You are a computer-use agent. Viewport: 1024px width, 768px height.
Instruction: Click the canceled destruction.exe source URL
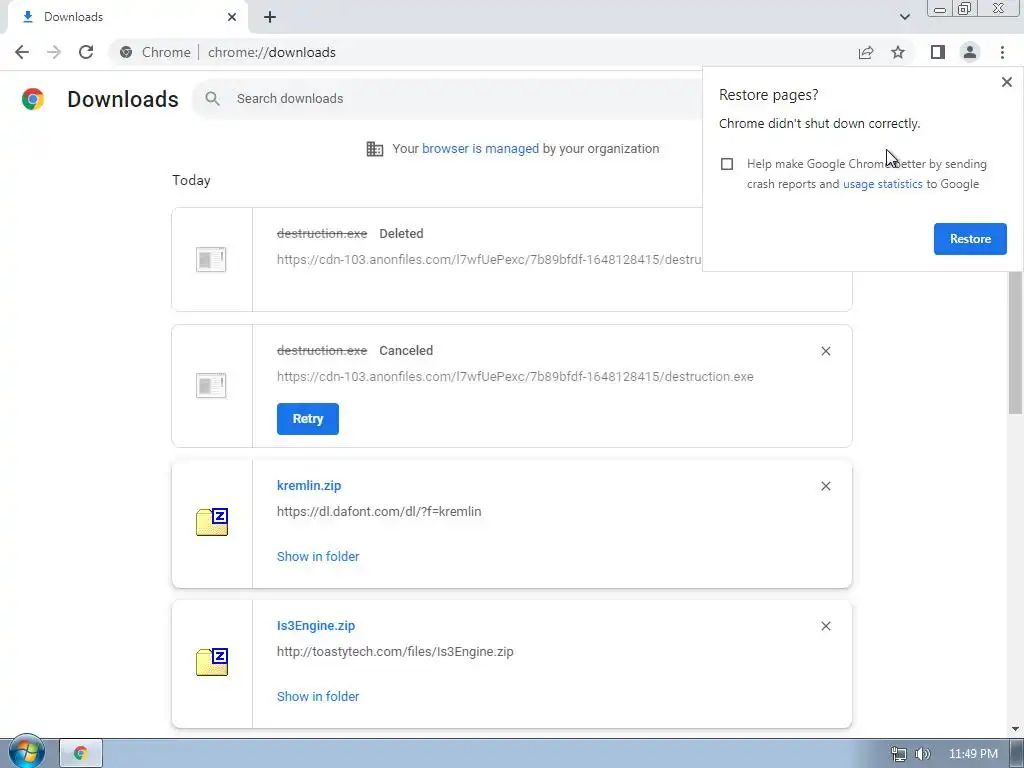pos(515,377)
